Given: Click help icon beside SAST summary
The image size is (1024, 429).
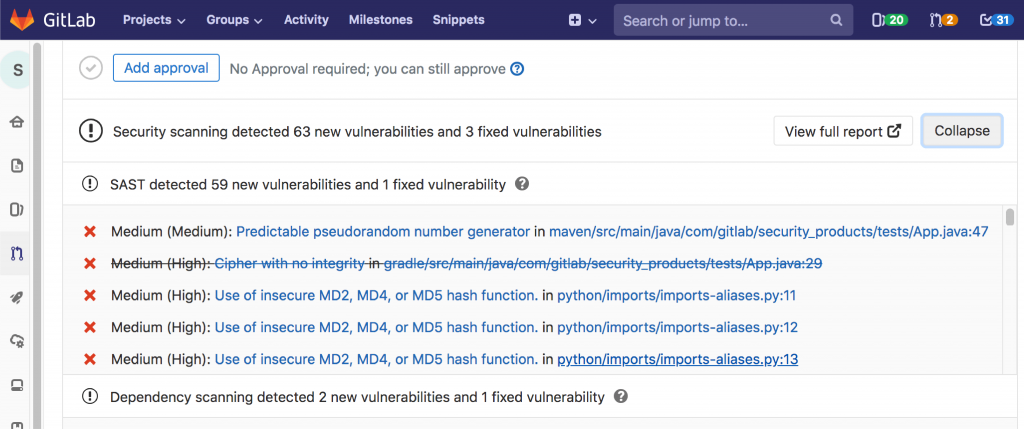Looking at the screenshot, I should tap(521, 184).
